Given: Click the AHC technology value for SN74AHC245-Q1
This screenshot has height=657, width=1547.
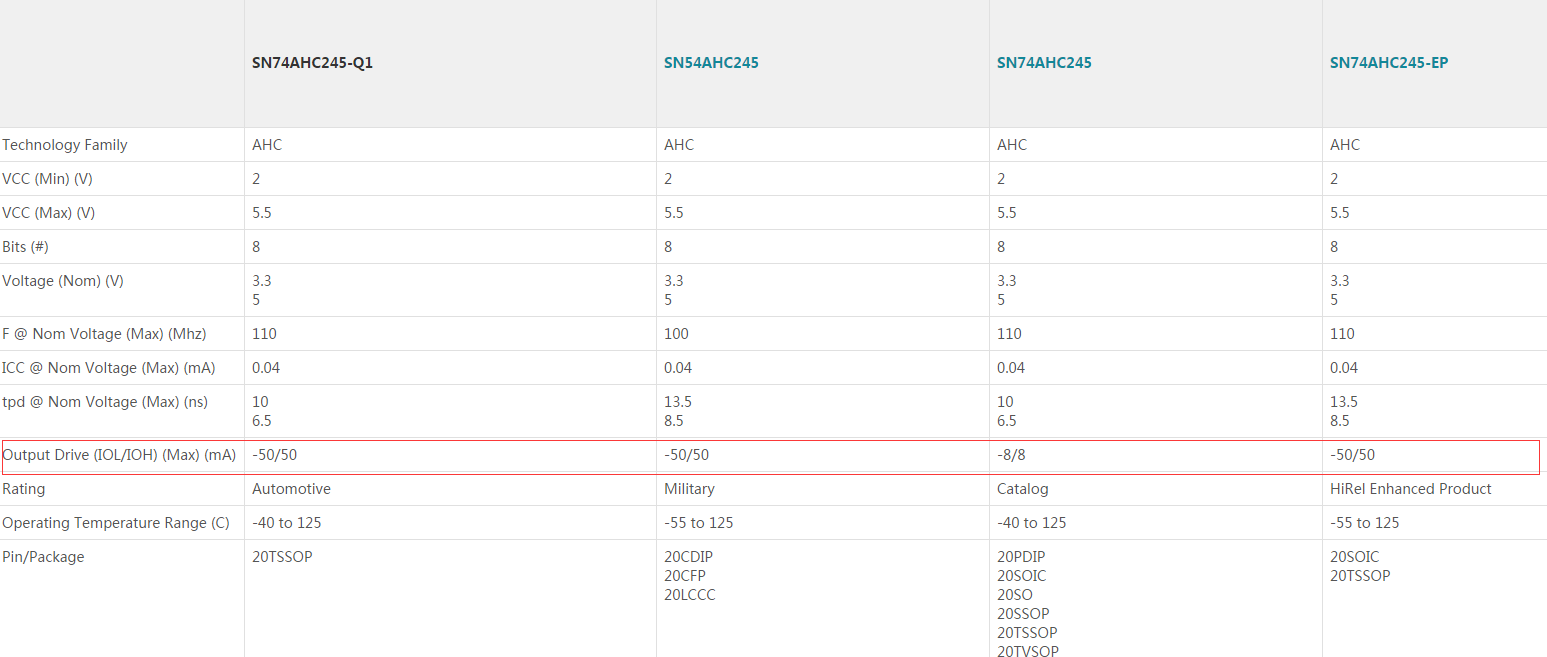Looking at the screenshot, I should click(x=267, y=145).
